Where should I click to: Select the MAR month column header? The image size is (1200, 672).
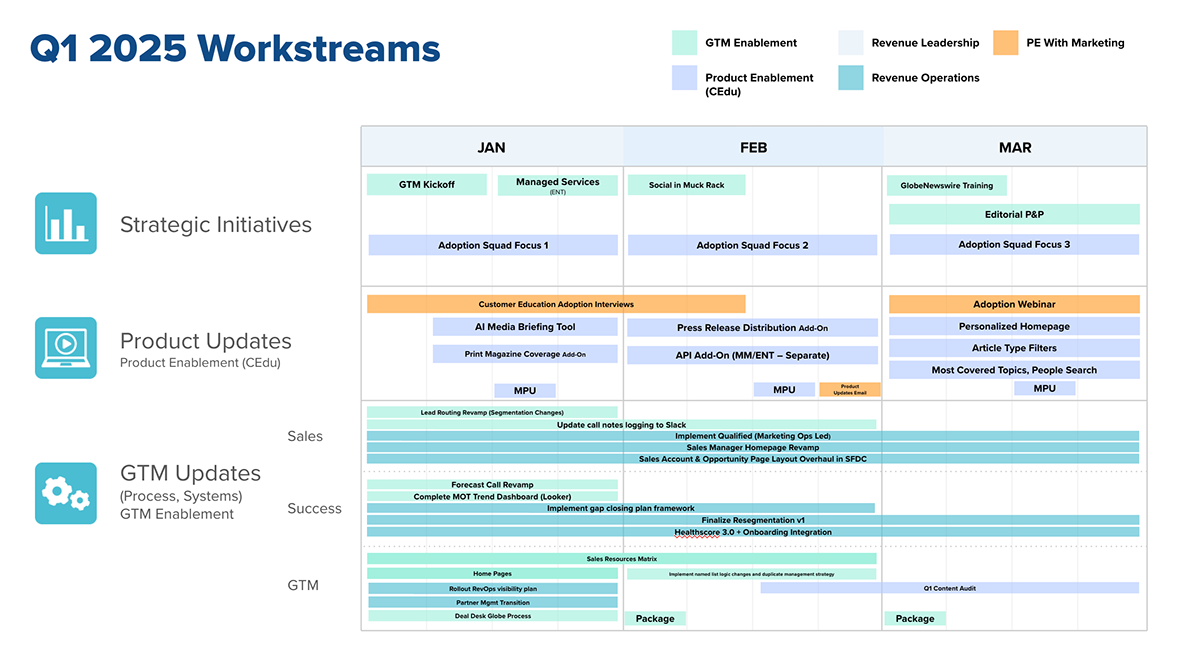1015,147
